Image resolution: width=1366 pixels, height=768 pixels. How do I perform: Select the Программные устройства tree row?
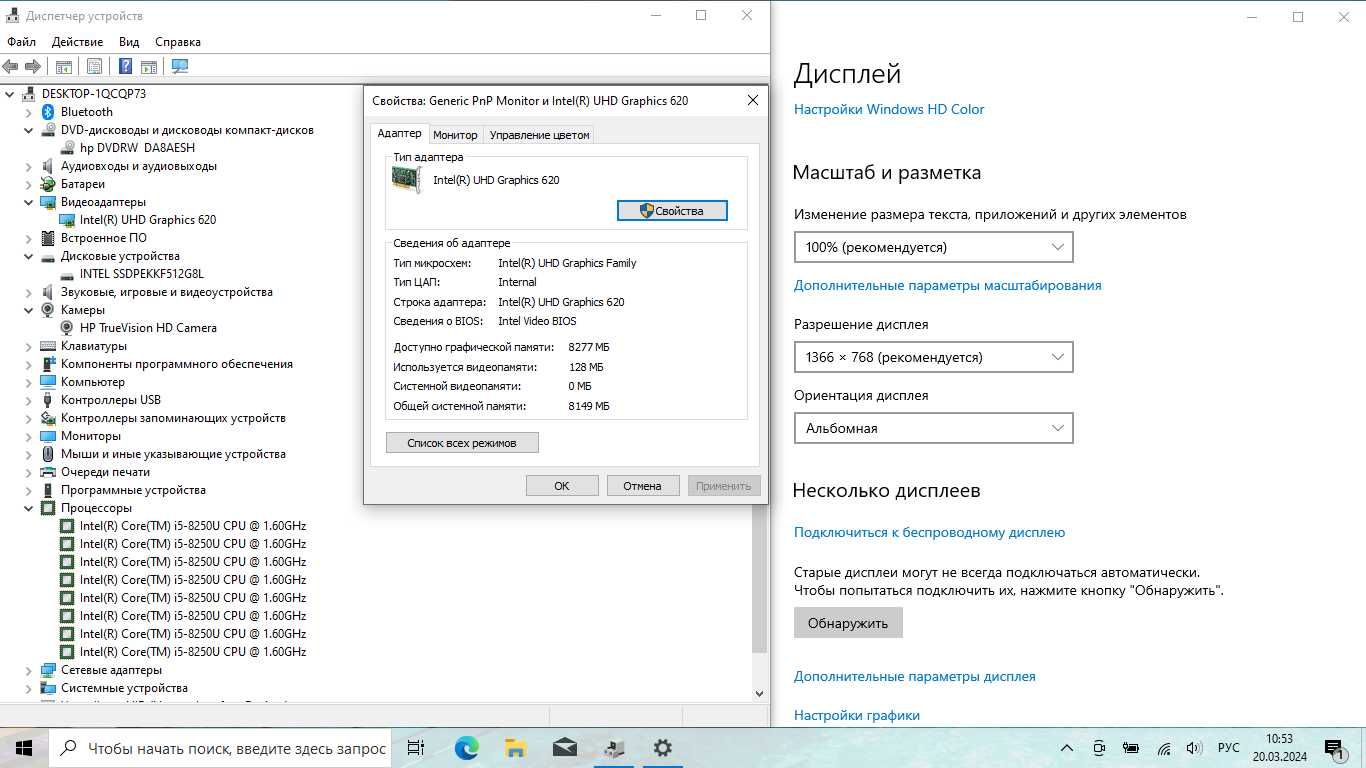(133, 490)
